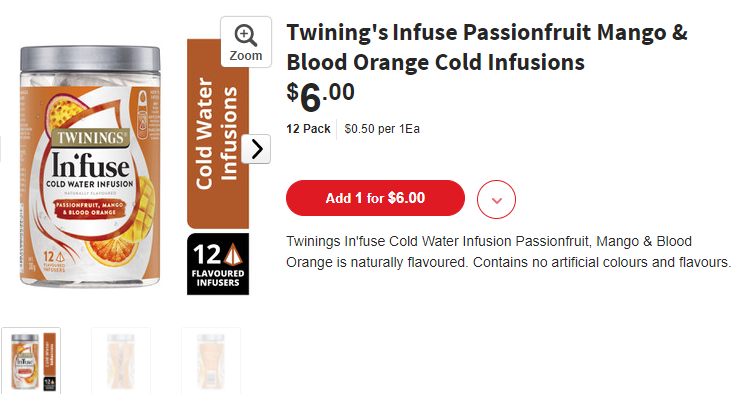Click the $6.00 price text

(321, 97)
